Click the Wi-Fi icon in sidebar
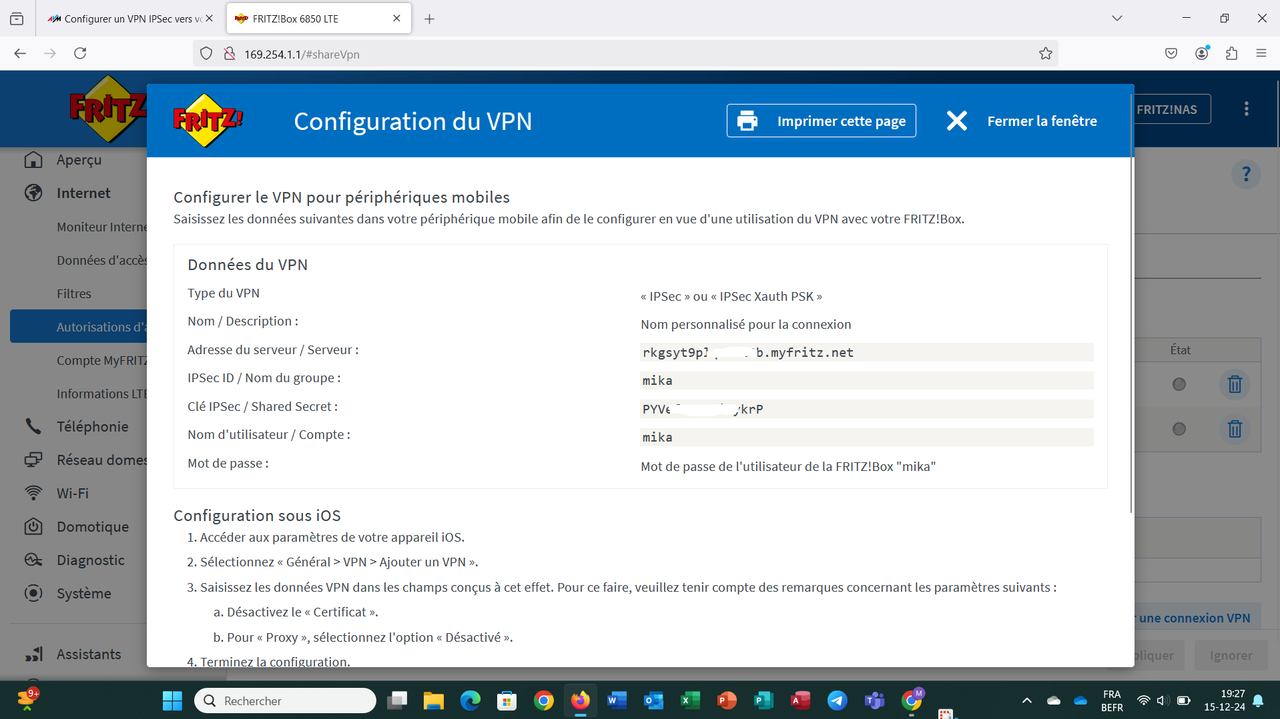This screenshot has height=719, width=1280. pyautogui.click(x=34, y=493)
